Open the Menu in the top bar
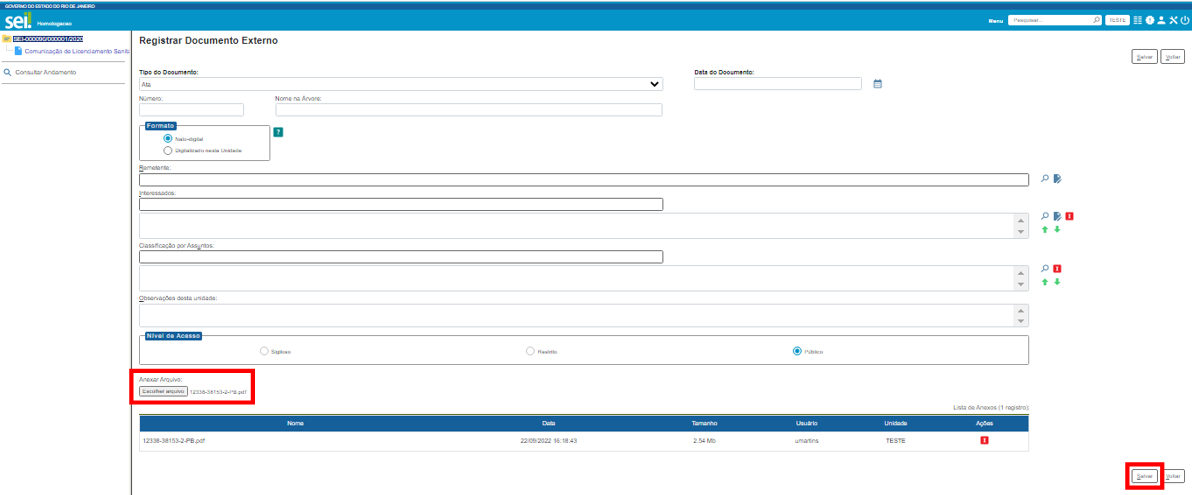Viewport: 1193px width, 495px height. point(995,20)
